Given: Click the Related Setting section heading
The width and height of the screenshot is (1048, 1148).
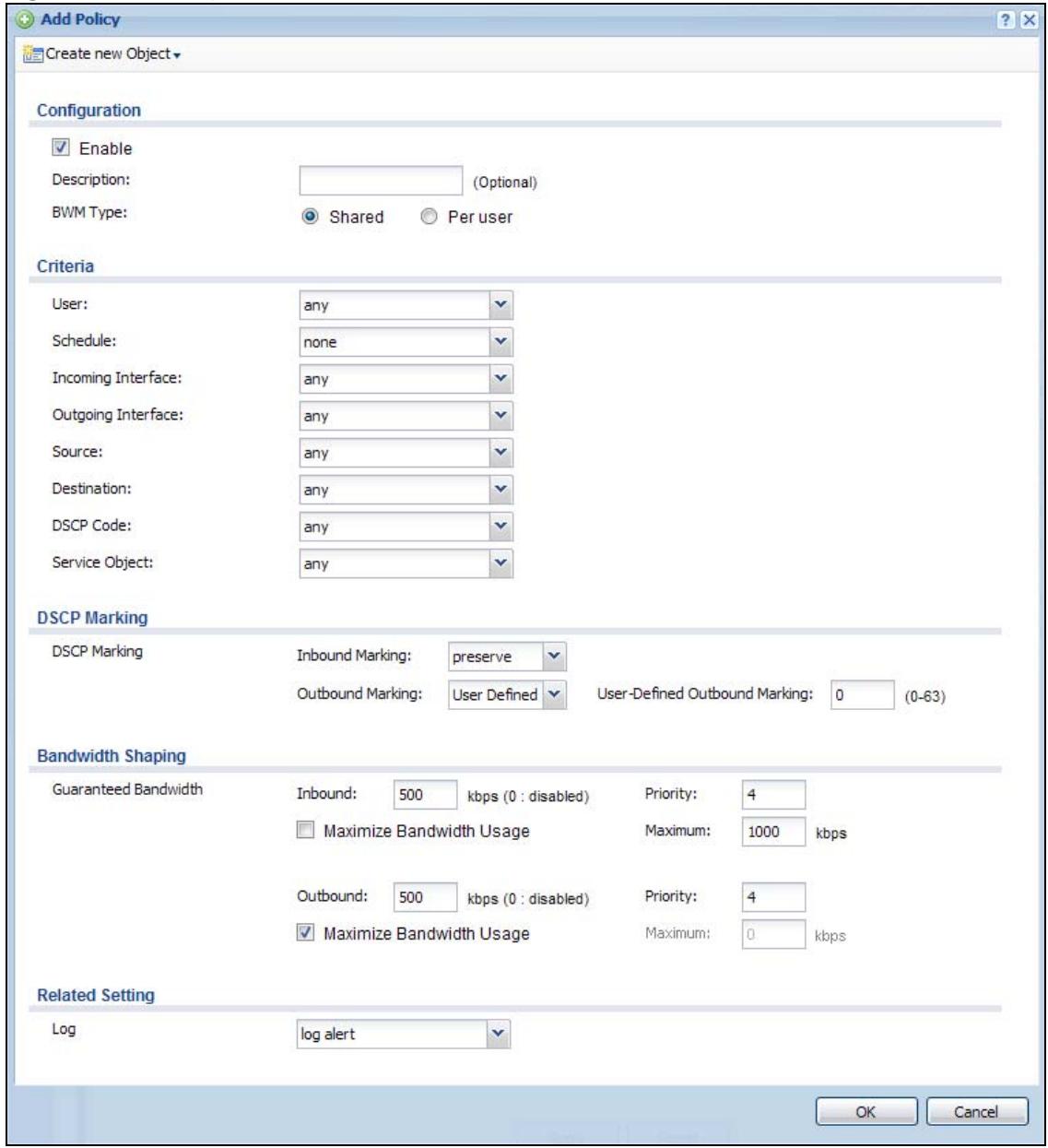Looking at the screenshot, I should coord(96,996).
